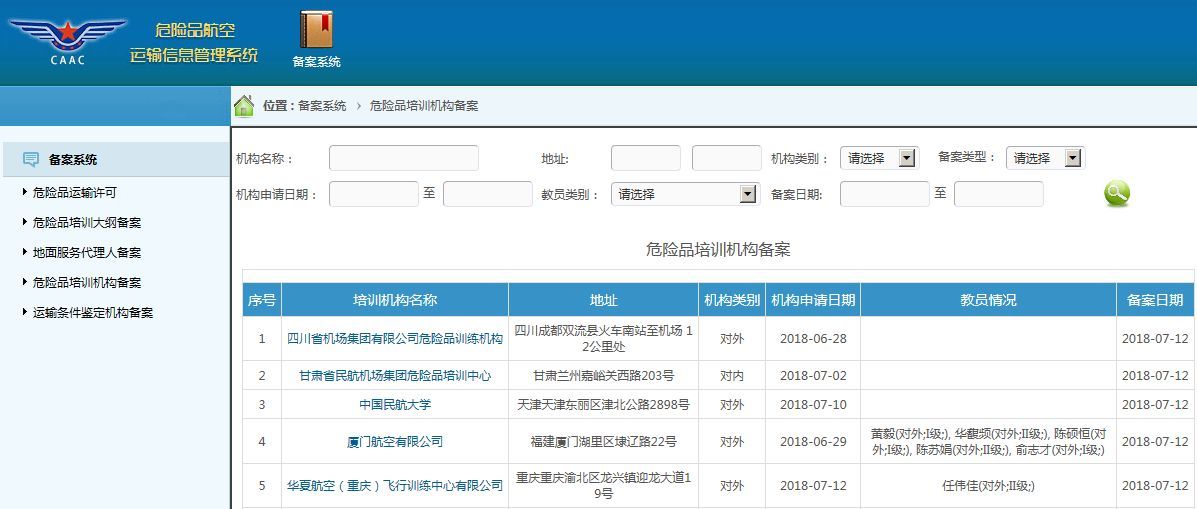The image size is (1197, 509).
Task: Open 华夏航空（重庆）飞行训练中心有限公司 link
Action: point(395,485)
